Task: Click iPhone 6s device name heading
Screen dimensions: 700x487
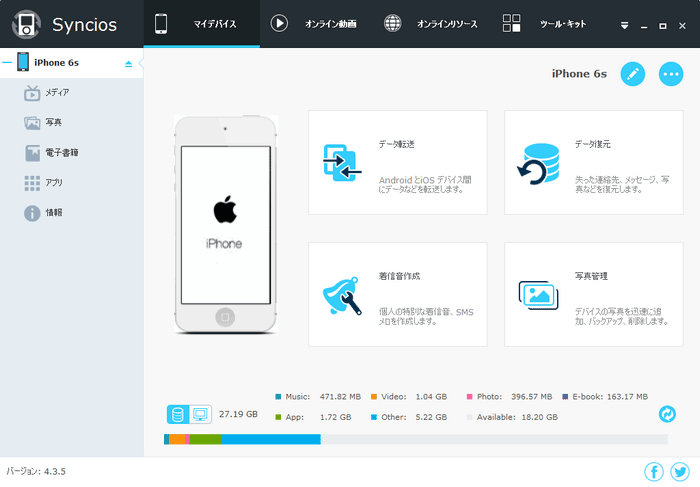Action: (x=579, y=74)
